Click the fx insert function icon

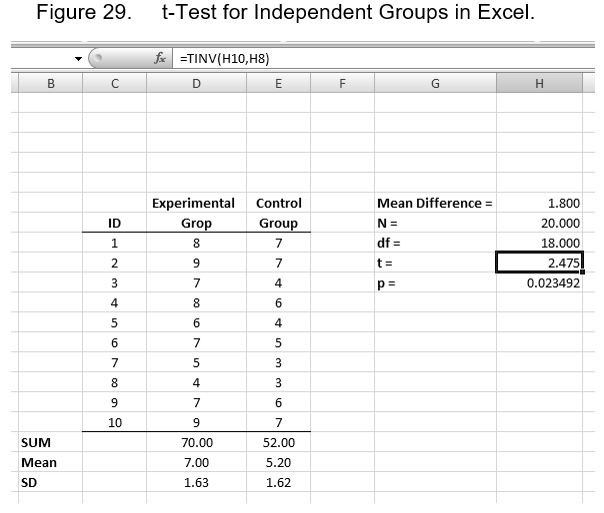coord(160,59)
